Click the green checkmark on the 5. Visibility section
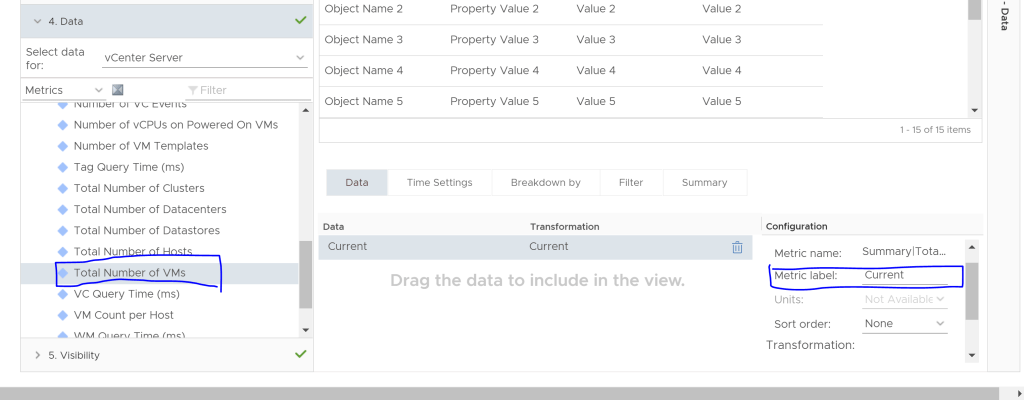 click(301, 354)
